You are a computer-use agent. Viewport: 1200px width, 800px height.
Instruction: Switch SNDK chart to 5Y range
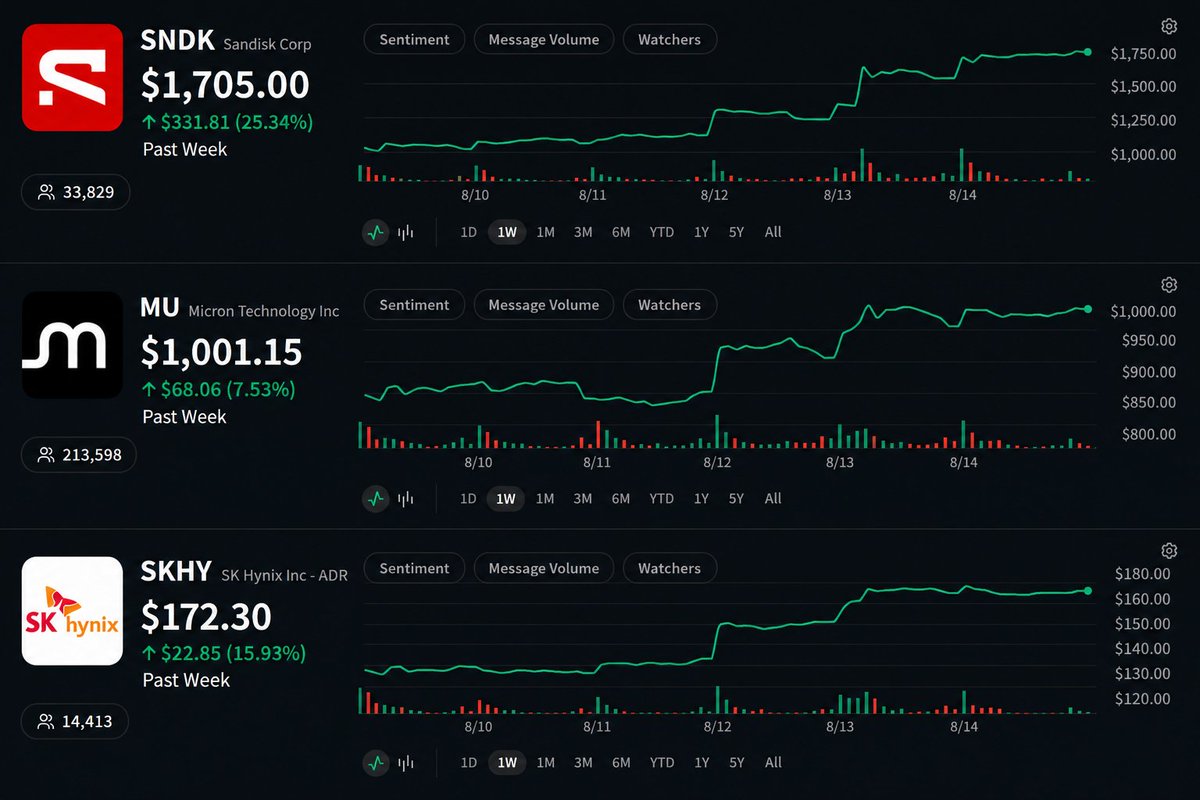pos(736,232)
